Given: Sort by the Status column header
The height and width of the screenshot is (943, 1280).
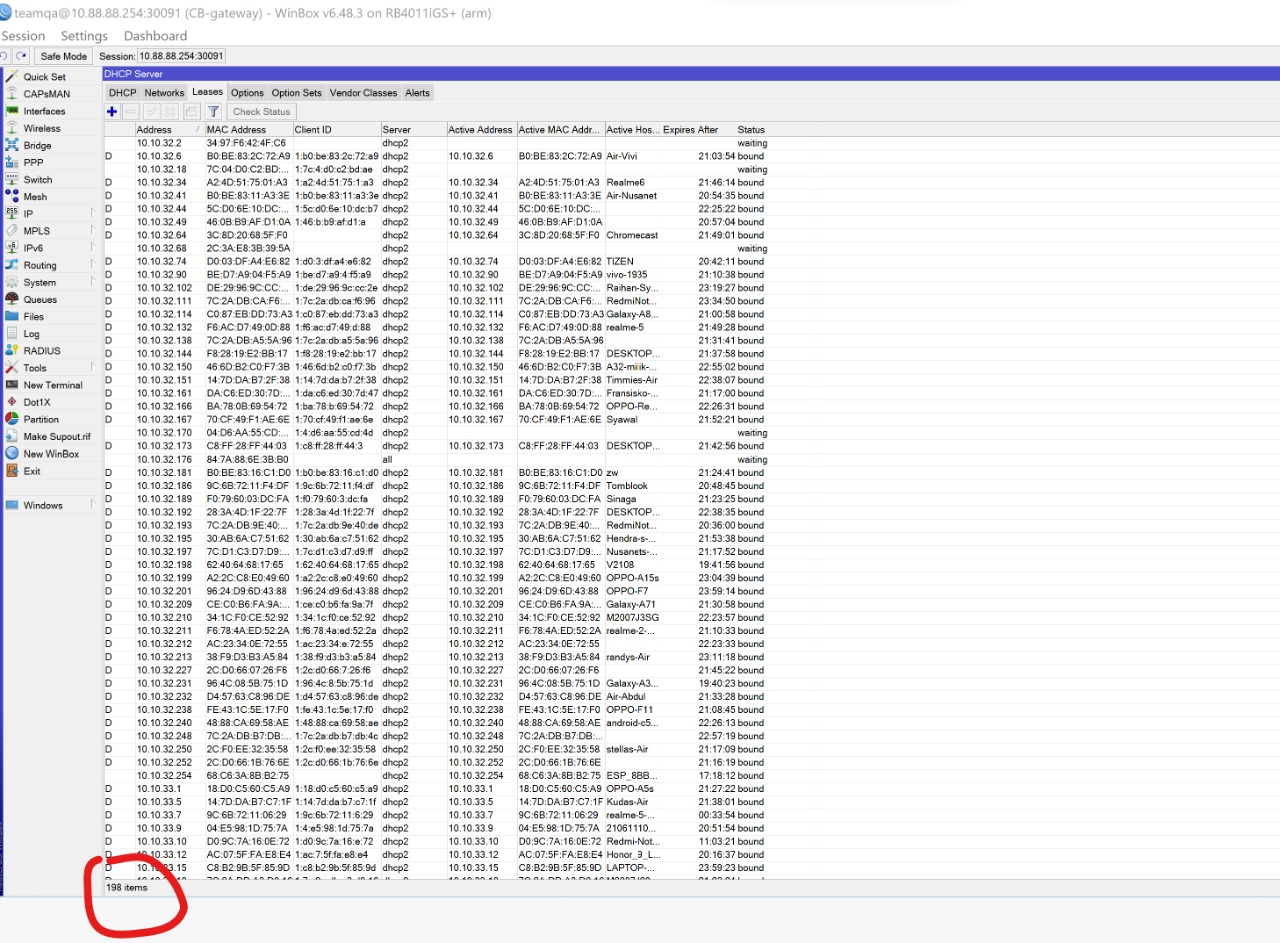Looking at the screenshot, I should [x=751, y=130].
